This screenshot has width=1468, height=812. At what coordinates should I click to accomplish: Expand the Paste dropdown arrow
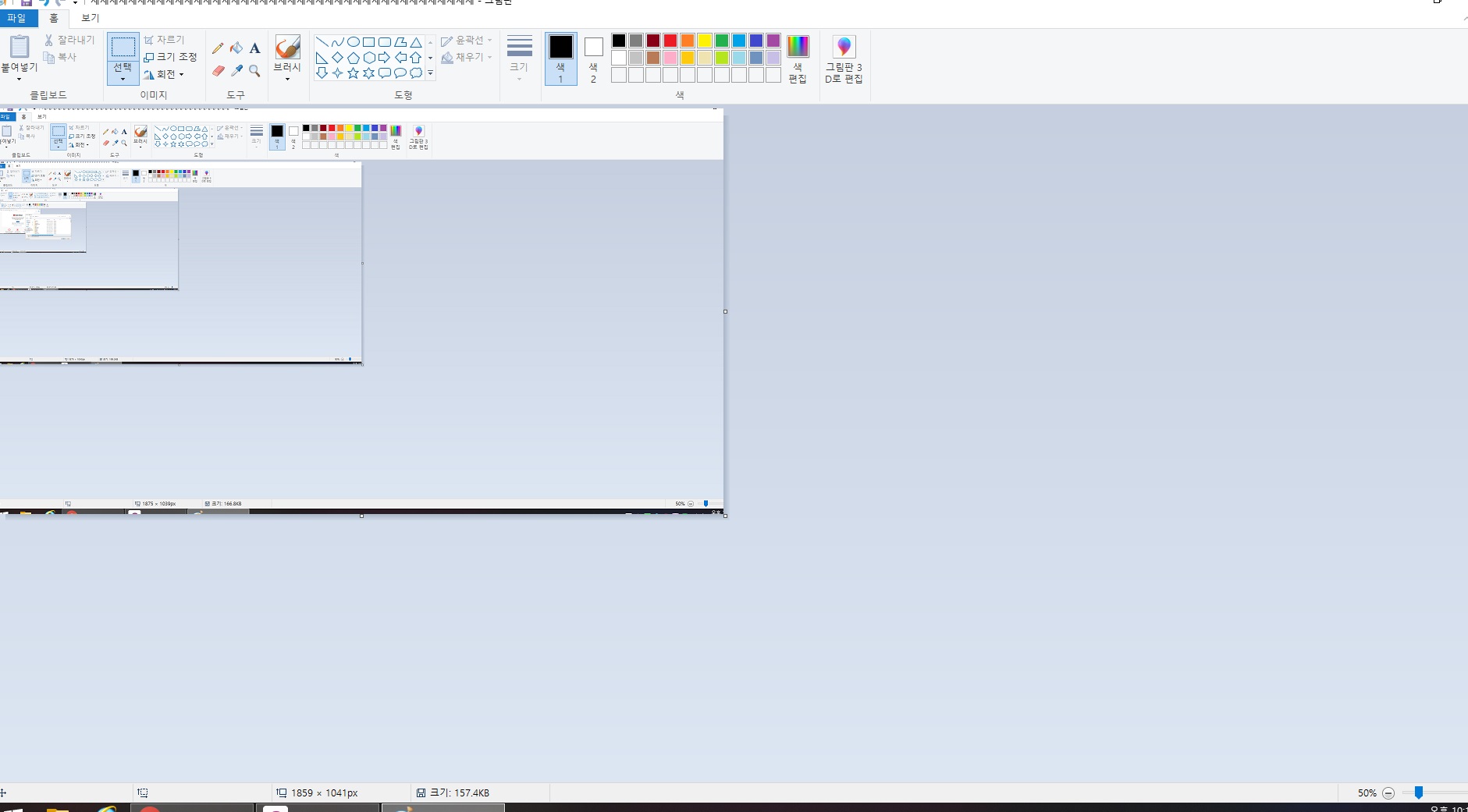[20, 79]
